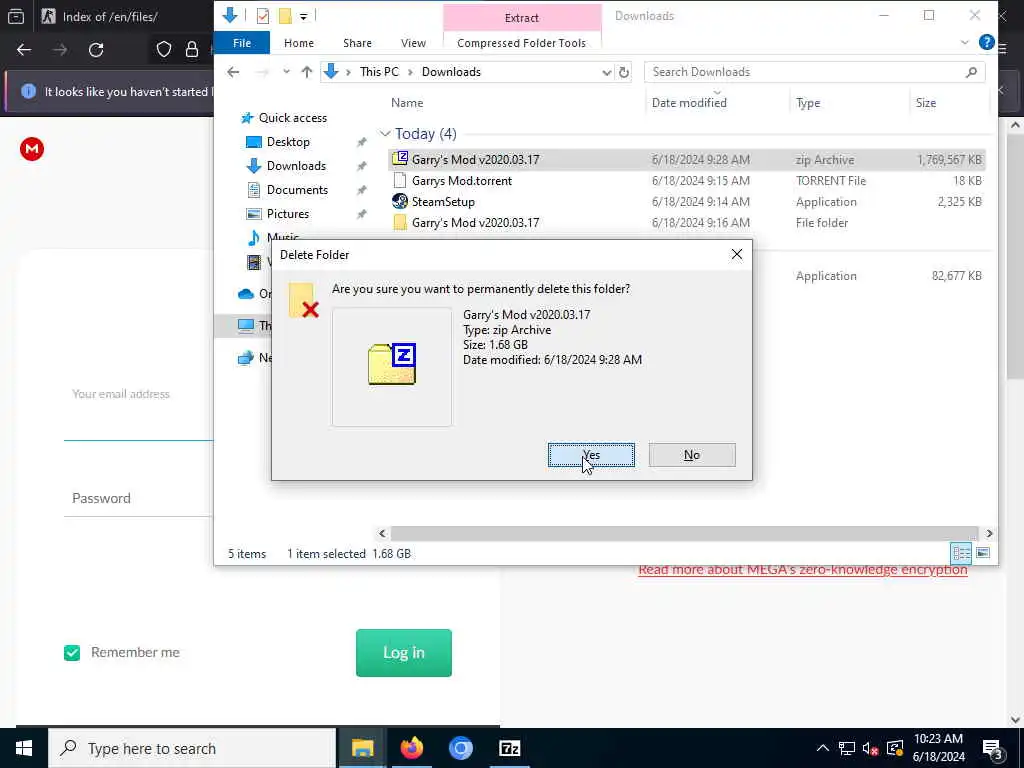The width and height of the screenshot is (1024, 768).
Task: Close the Delete Folder dialog
Action: (737, 255)
